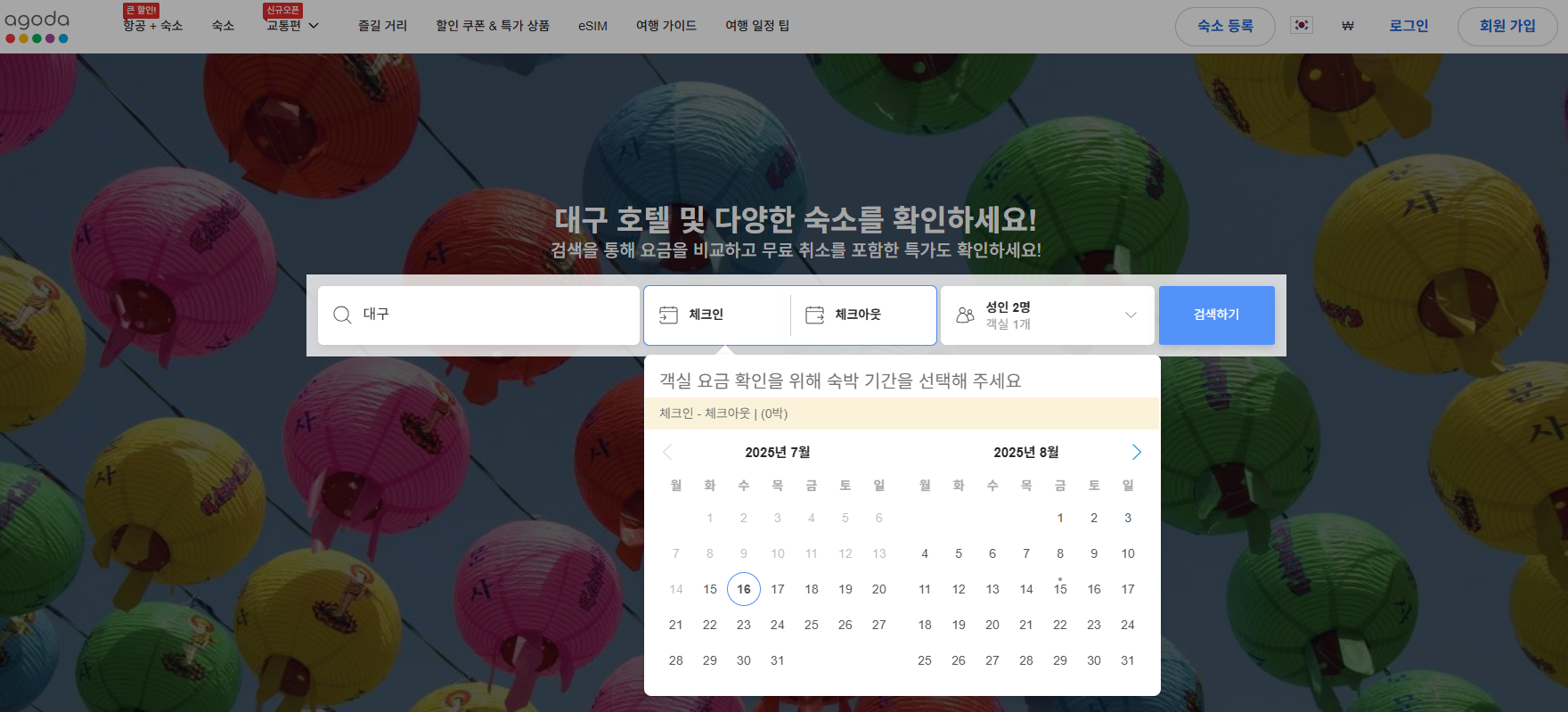Expand the 교통편 menu chevron
The width and height of the screenshot is (1568, 712).
point(314,26)
